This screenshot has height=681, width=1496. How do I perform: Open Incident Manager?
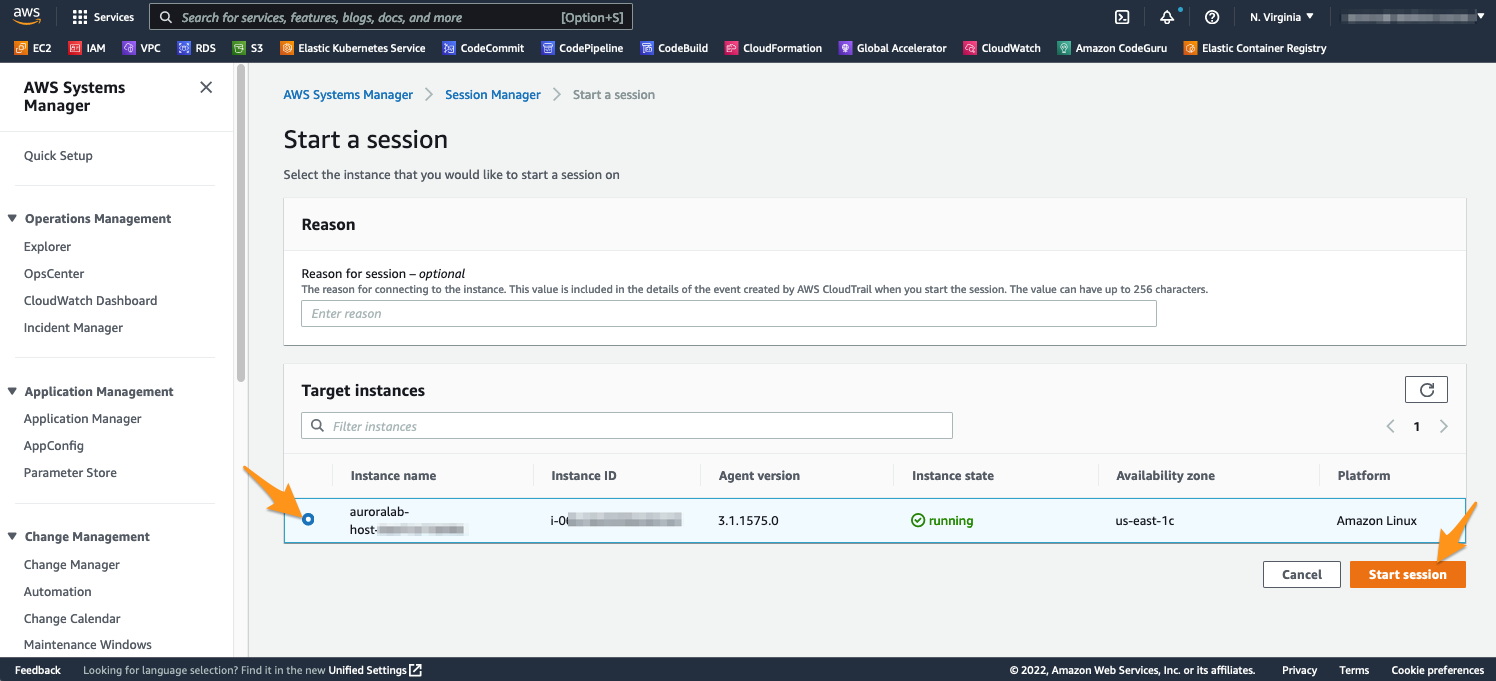pyautogui.click(x=73, y=328)
